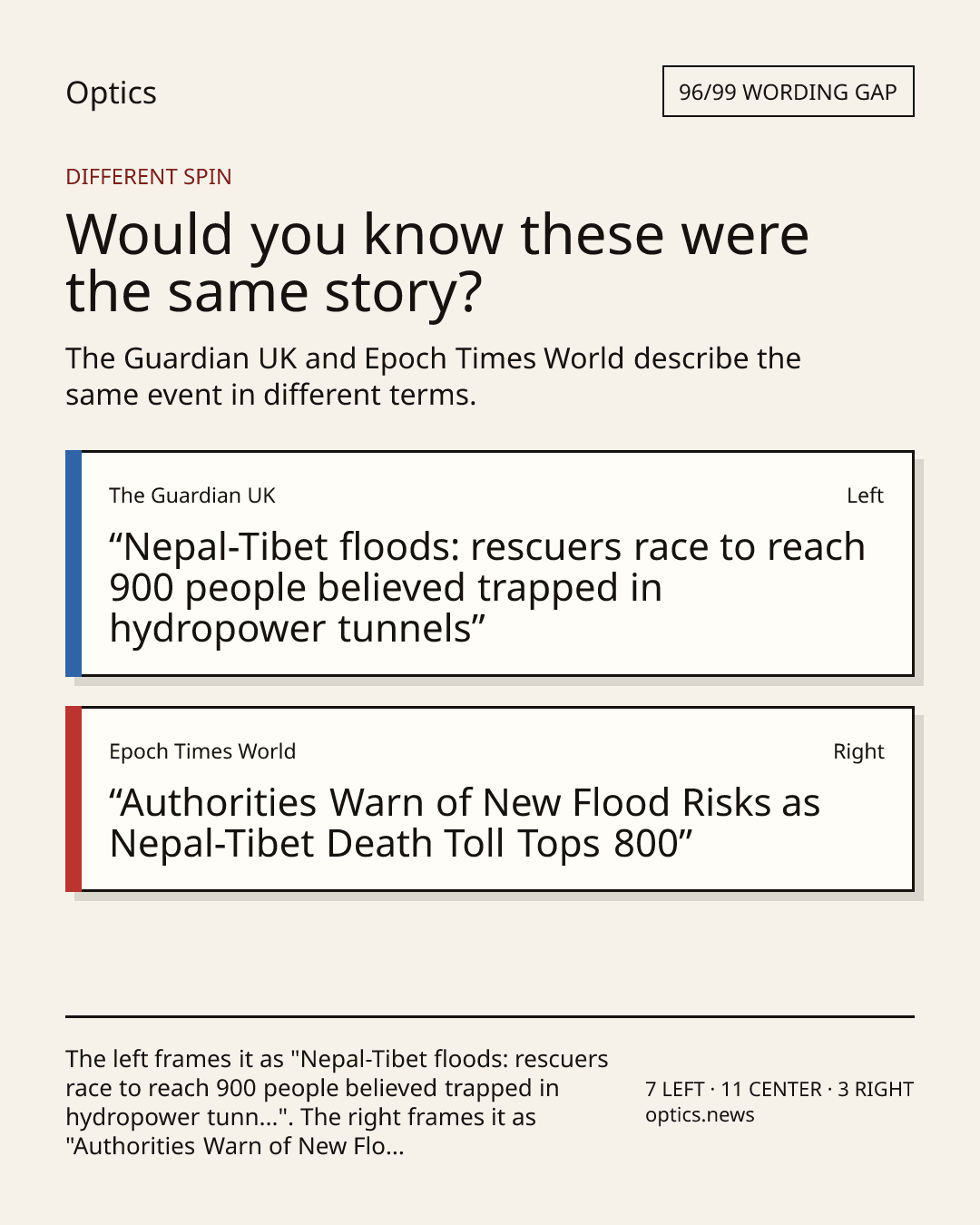Click The Guardian UK source name
The image size is (980, 1225).
pyautogui.click(x=192, y=495)
